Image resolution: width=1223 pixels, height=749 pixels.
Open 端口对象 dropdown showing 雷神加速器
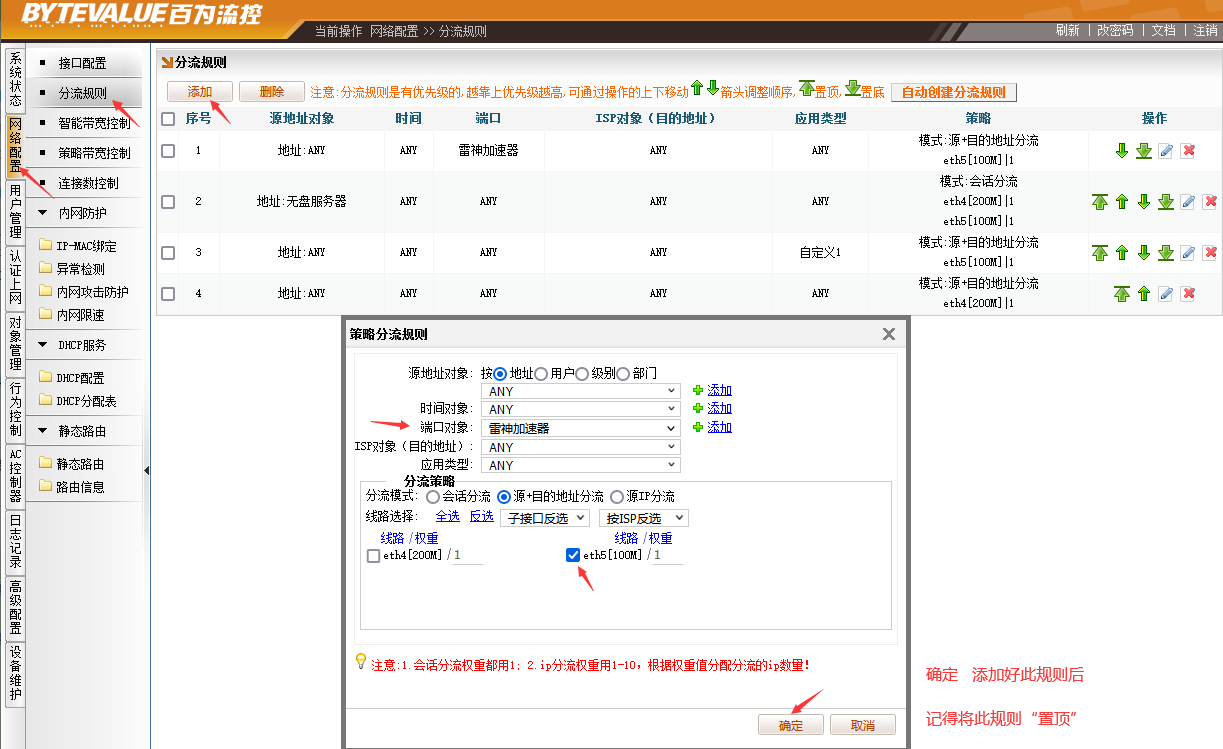pyautogui.click(x=581, y=428)
